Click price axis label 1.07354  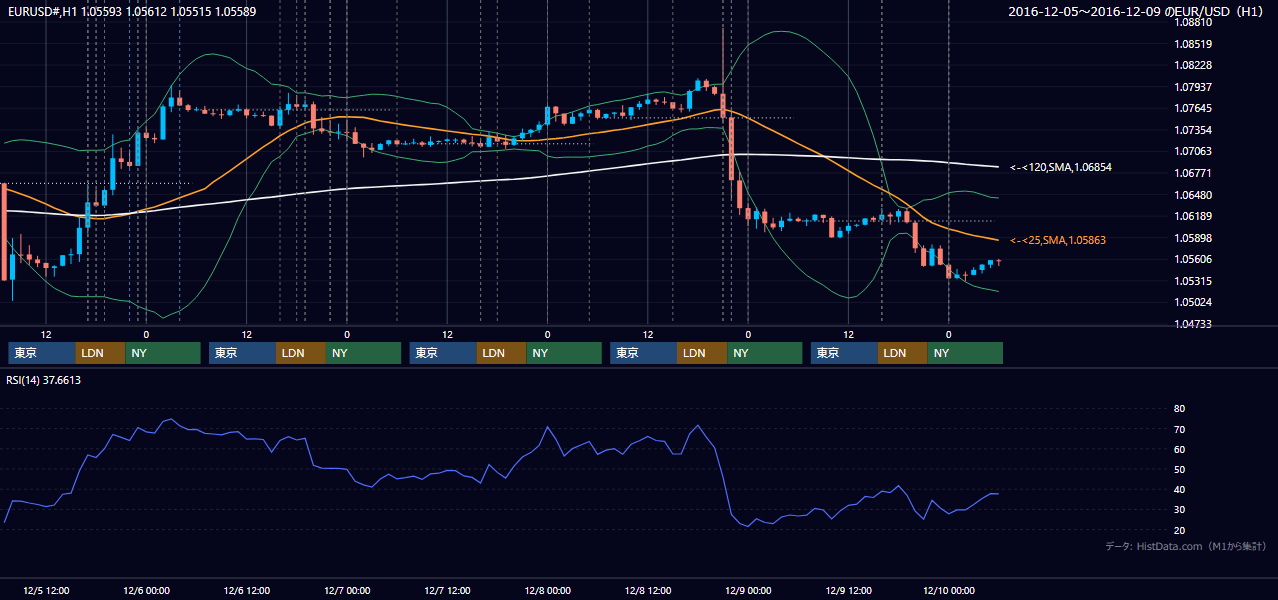tap(1193, 130)
